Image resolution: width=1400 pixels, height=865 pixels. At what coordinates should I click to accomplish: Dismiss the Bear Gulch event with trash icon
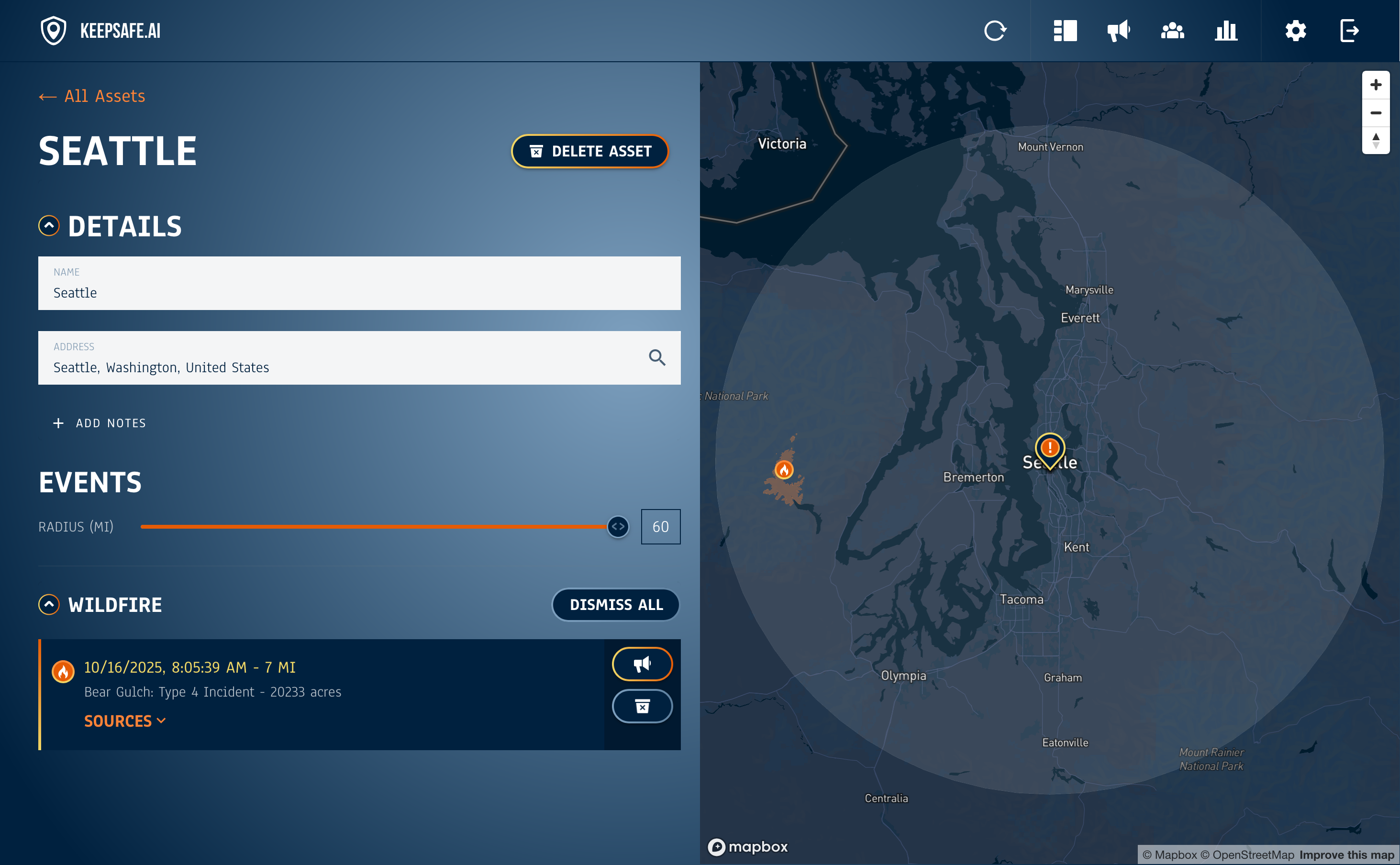(642, 707)
